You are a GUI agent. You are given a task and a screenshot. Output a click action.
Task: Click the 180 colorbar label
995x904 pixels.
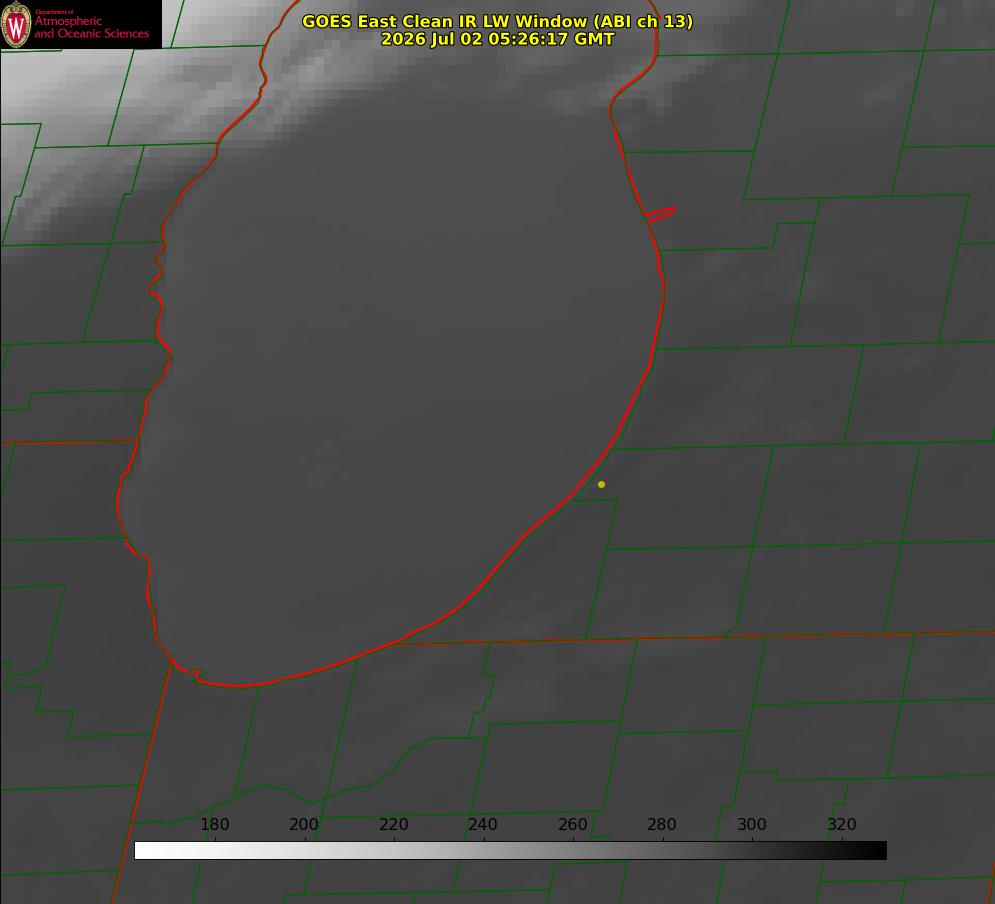coord(214,824)
